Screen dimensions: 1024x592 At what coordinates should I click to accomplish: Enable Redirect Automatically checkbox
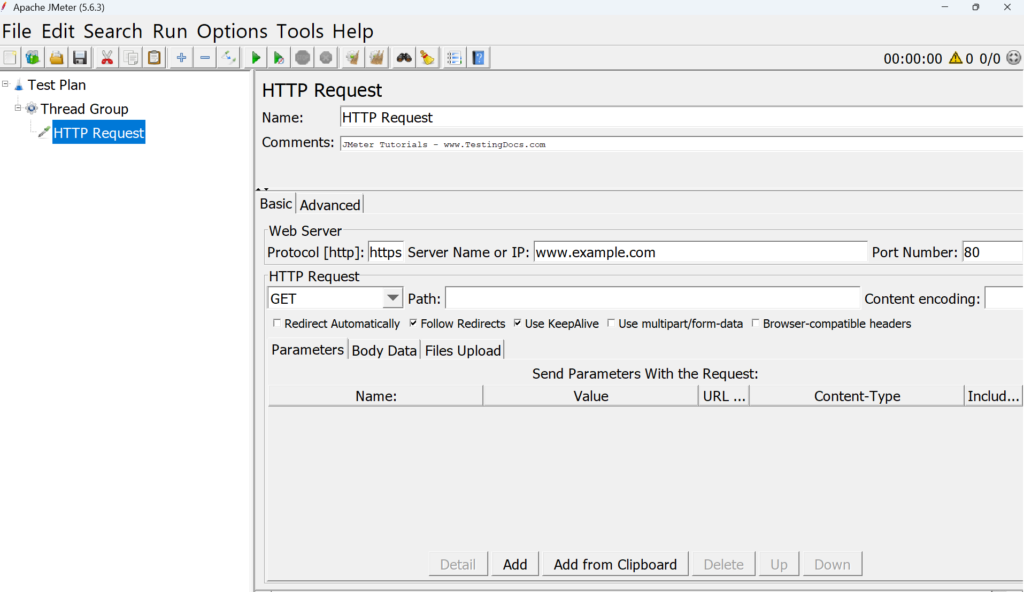click(277, 323)
